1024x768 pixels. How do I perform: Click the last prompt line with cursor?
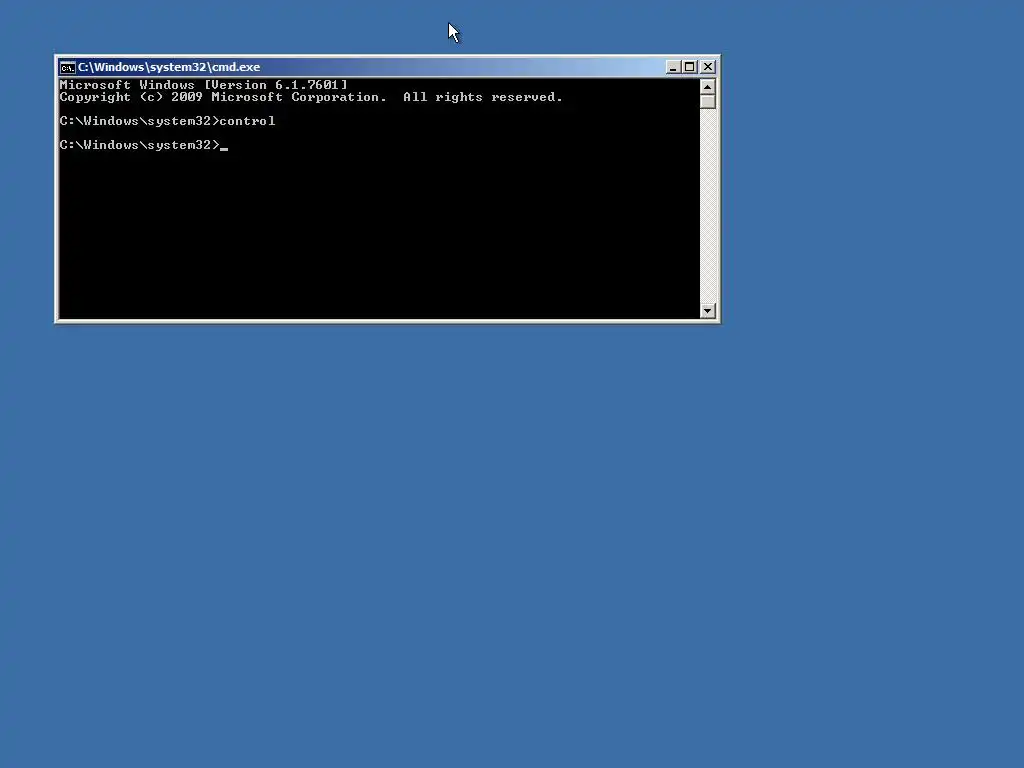pos(144,145)
